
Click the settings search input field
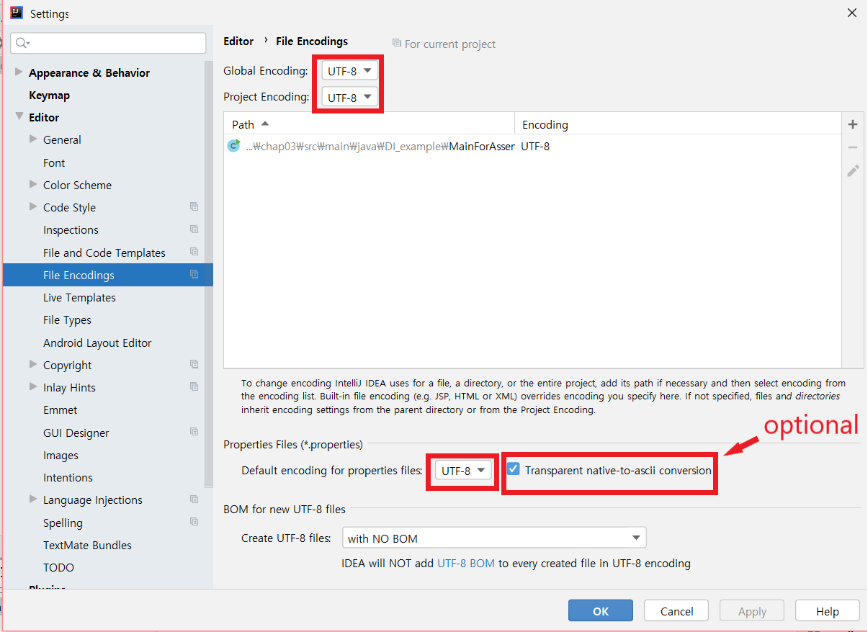(108, 43)
